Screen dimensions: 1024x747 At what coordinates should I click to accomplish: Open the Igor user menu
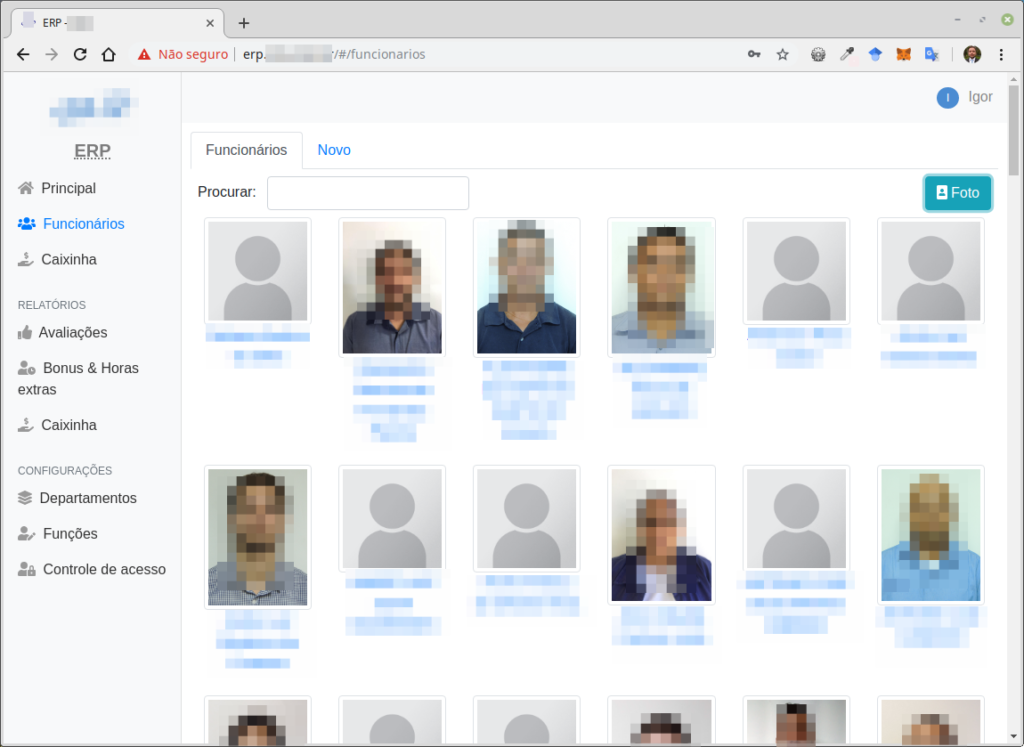(964, 97)
